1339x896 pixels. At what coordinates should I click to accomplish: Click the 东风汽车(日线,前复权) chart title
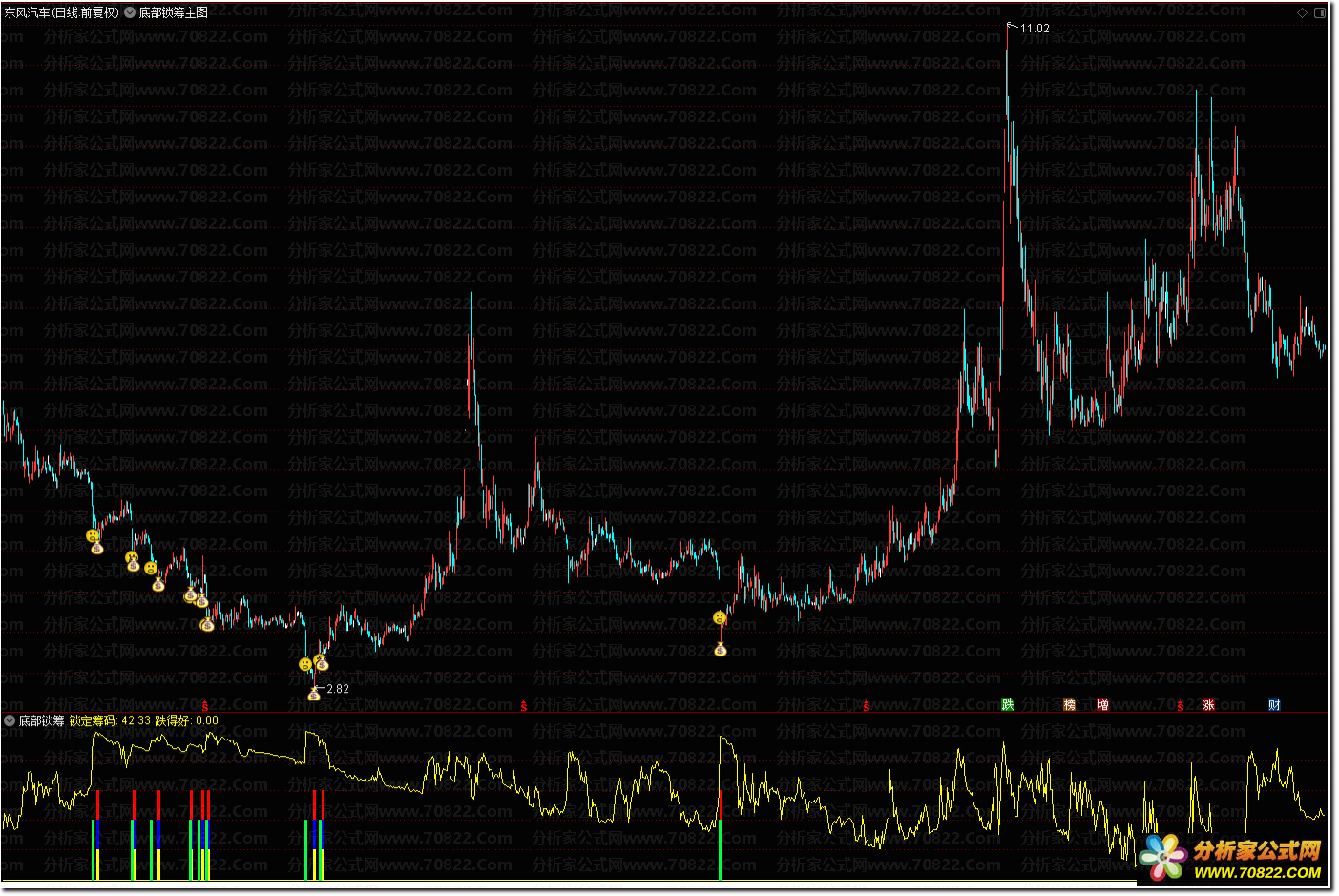pyautogui.click(x=61, y=12)
